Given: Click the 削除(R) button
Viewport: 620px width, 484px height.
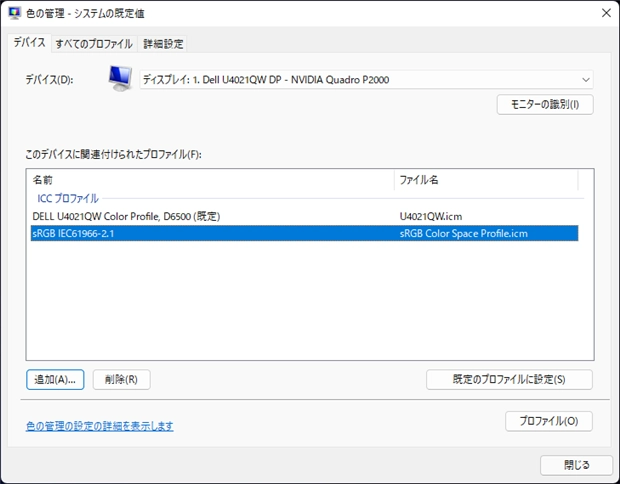Looking at the screenshot, I should (121, 380).
